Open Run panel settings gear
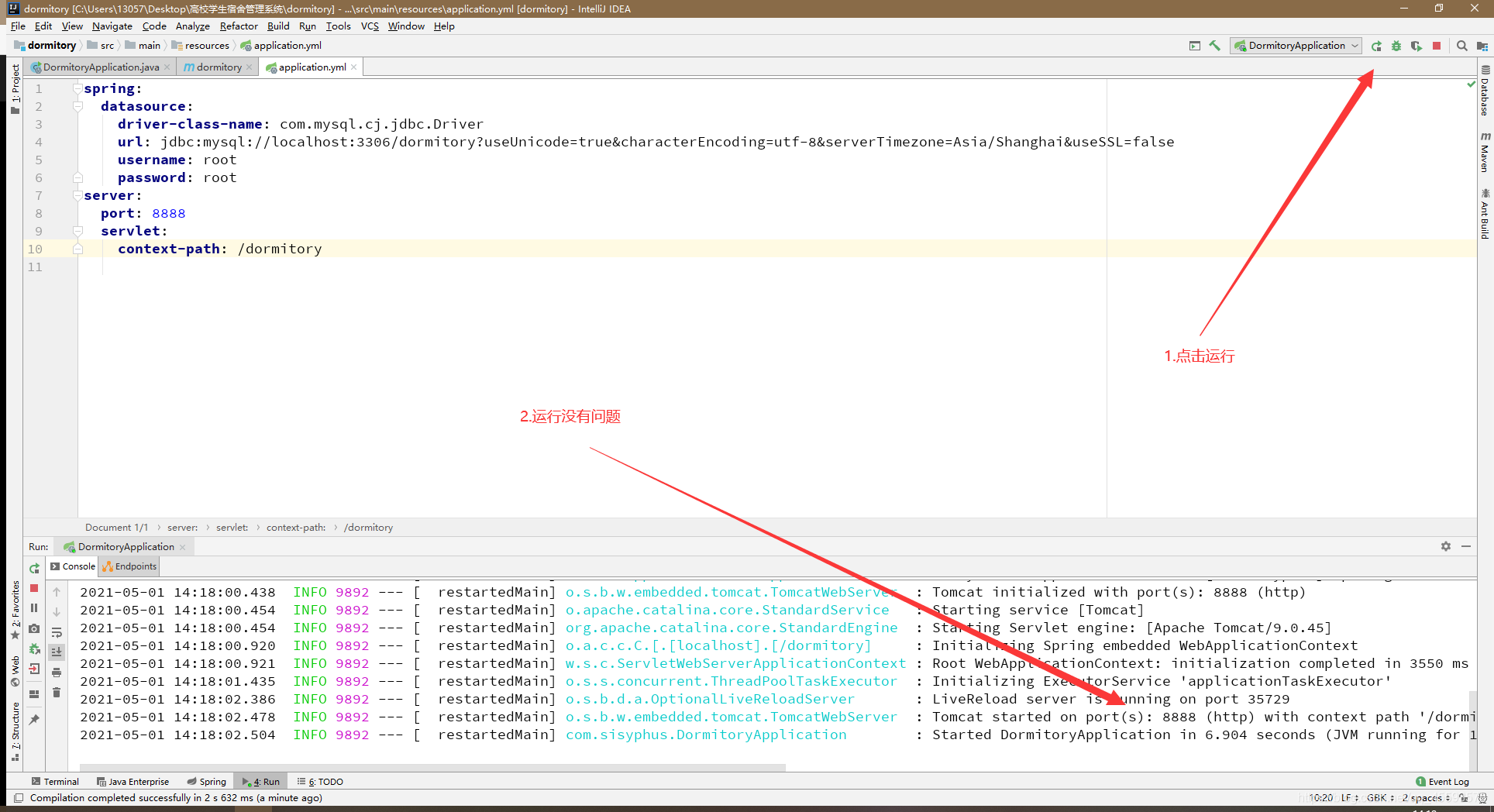 click(1446, 546)
